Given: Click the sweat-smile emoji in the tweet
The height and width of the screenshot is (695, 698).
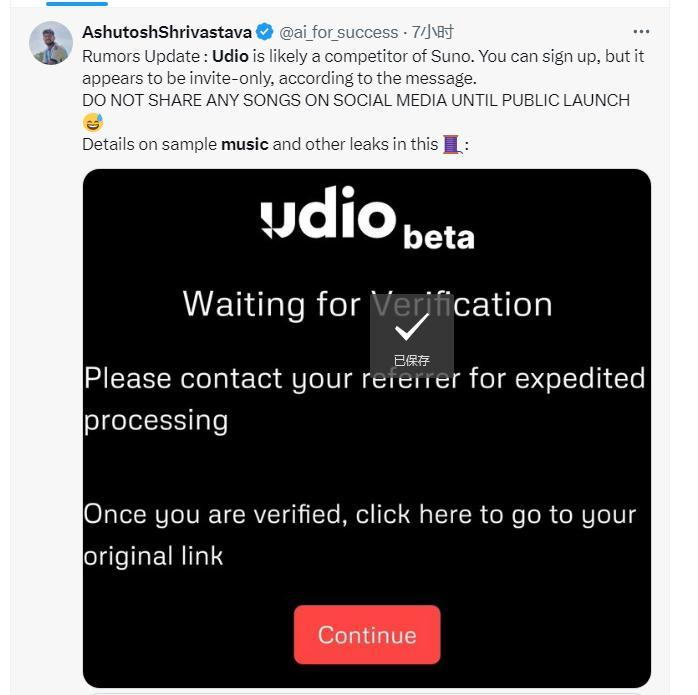Looking at the screenshot, I should coord(93,122).
